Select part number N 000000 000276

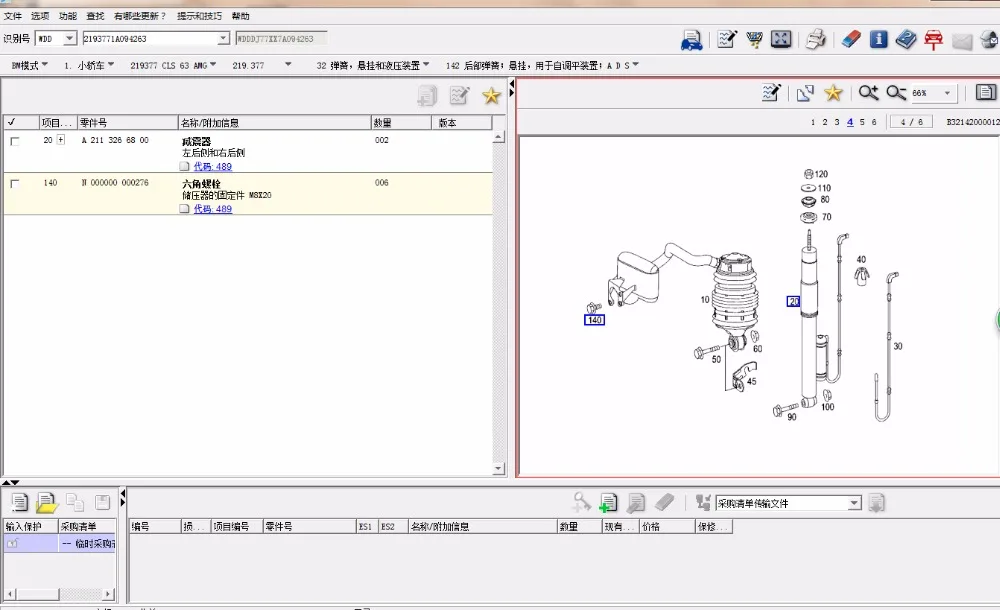[115, 182]
